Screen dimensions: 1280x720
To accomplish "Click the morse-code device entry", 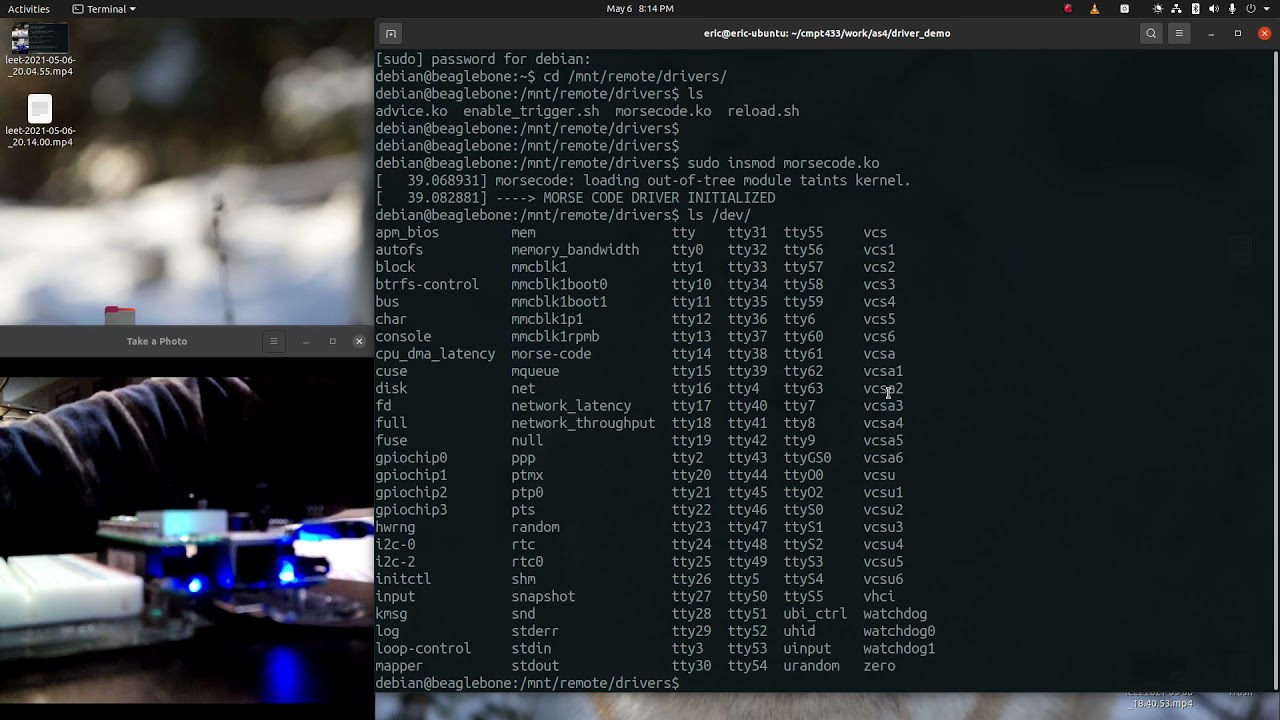I will pos(551,354).
